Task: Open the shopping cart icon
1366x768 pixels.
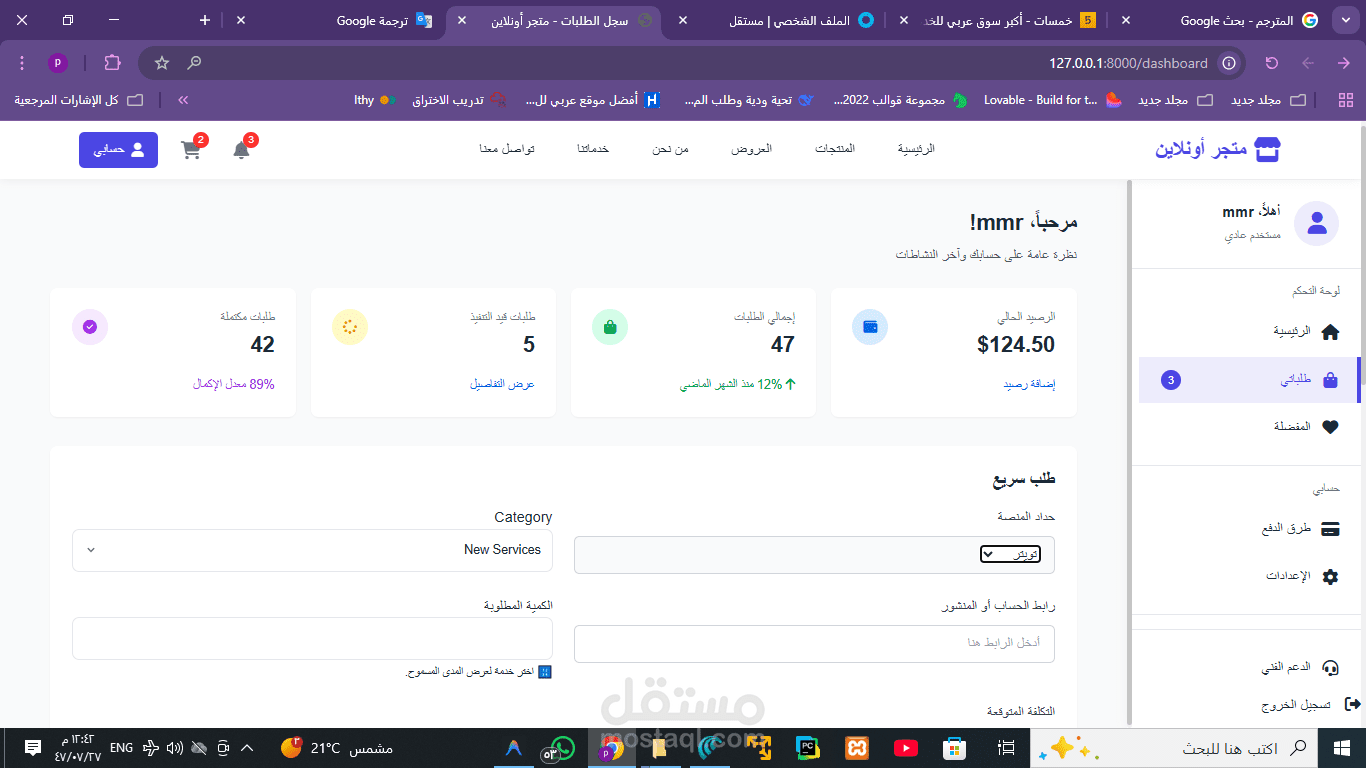Action: (190, 150)
